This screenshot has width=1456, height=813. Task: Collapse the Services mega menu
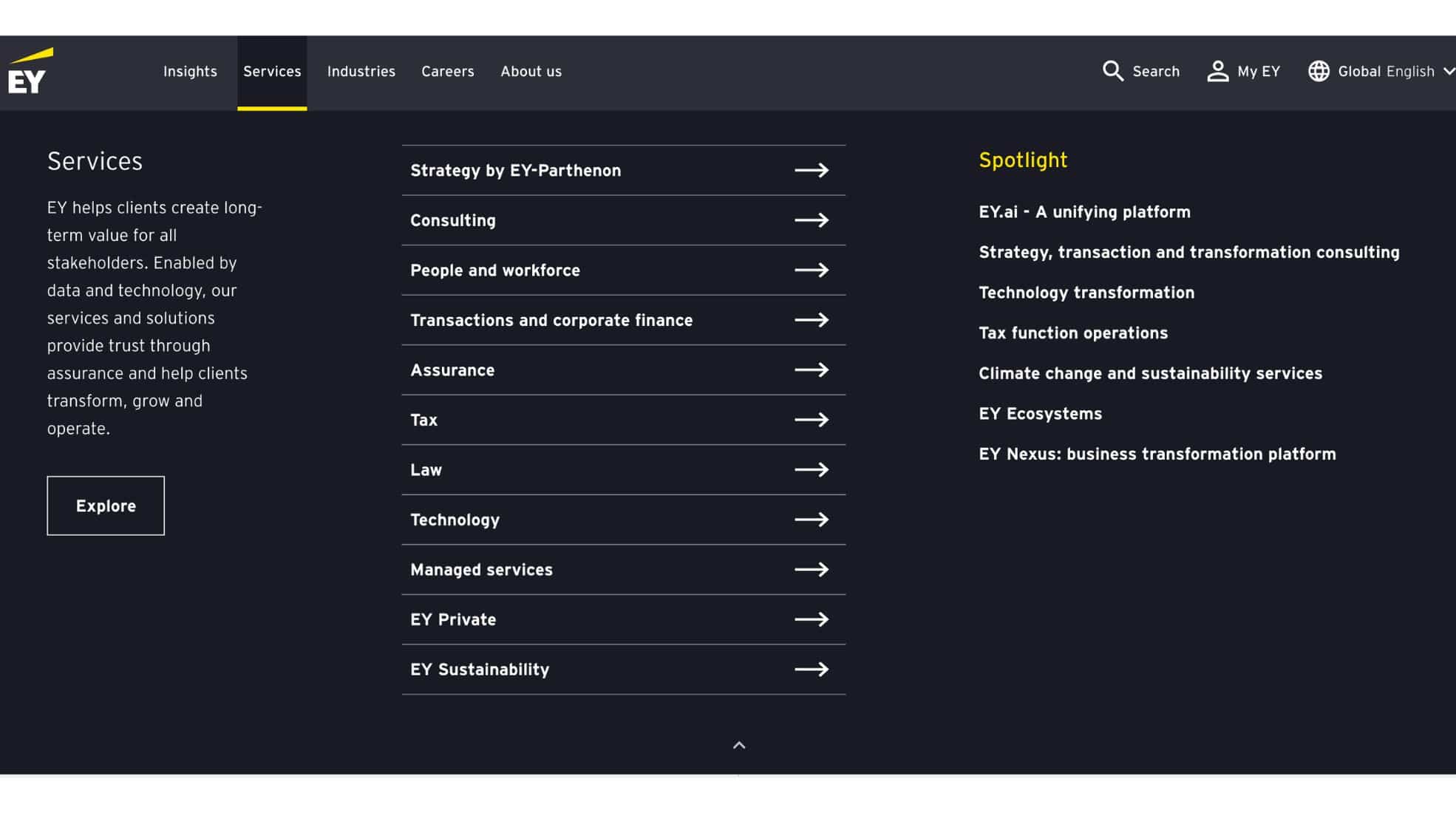click(x=738, y=746)
